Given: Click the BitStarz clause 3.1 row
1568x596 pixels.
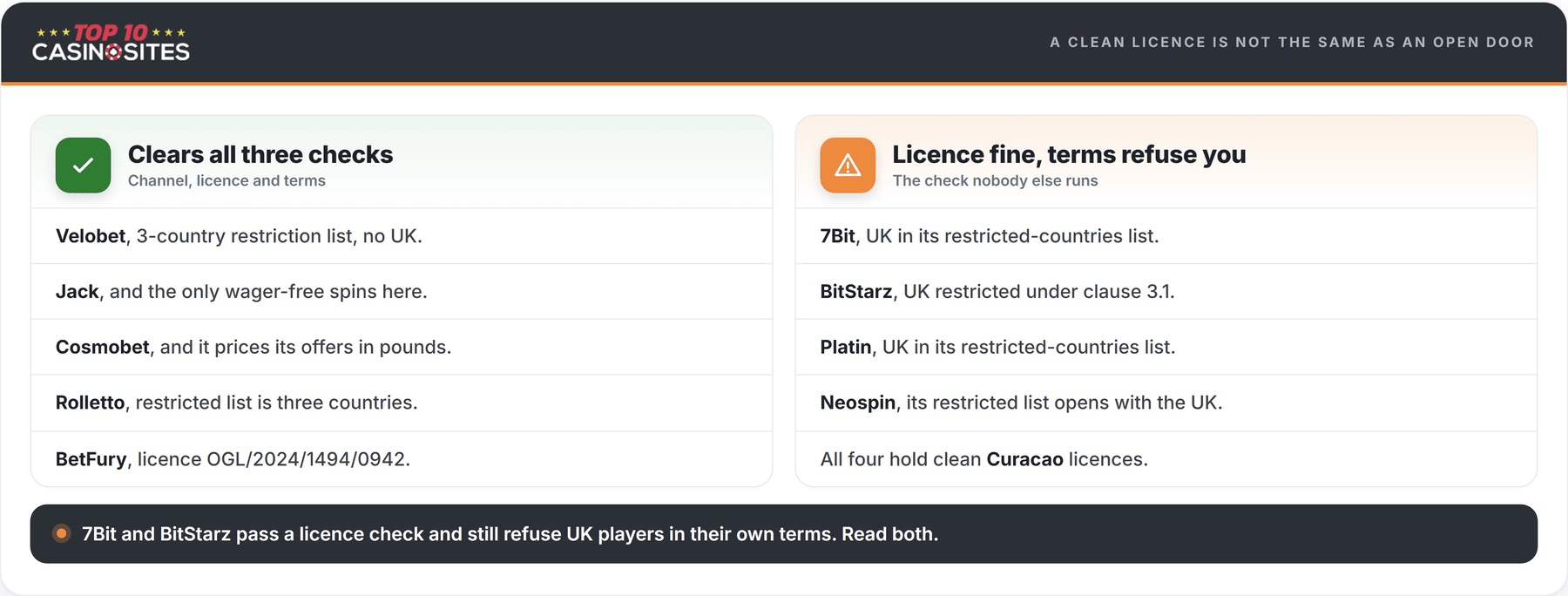Looking at the screenshot, I should [1166, 291].
